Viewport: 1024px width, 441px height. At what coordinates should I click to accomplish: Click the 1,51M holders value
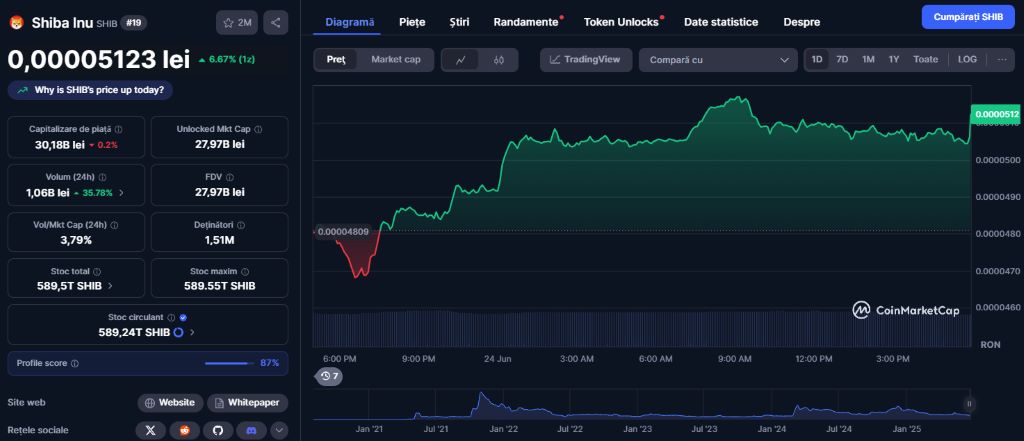click(219, 240)
